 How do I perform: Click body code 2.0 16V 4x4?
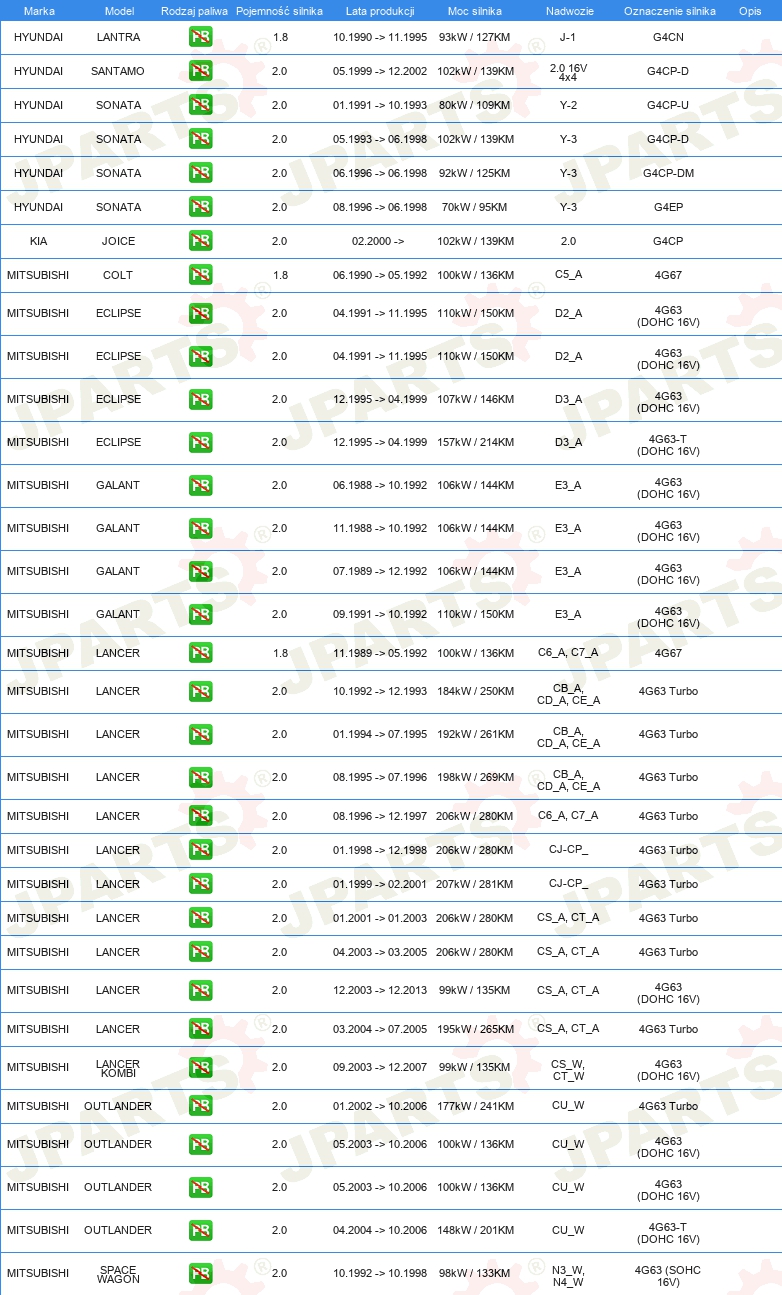[x=568, y=71]
